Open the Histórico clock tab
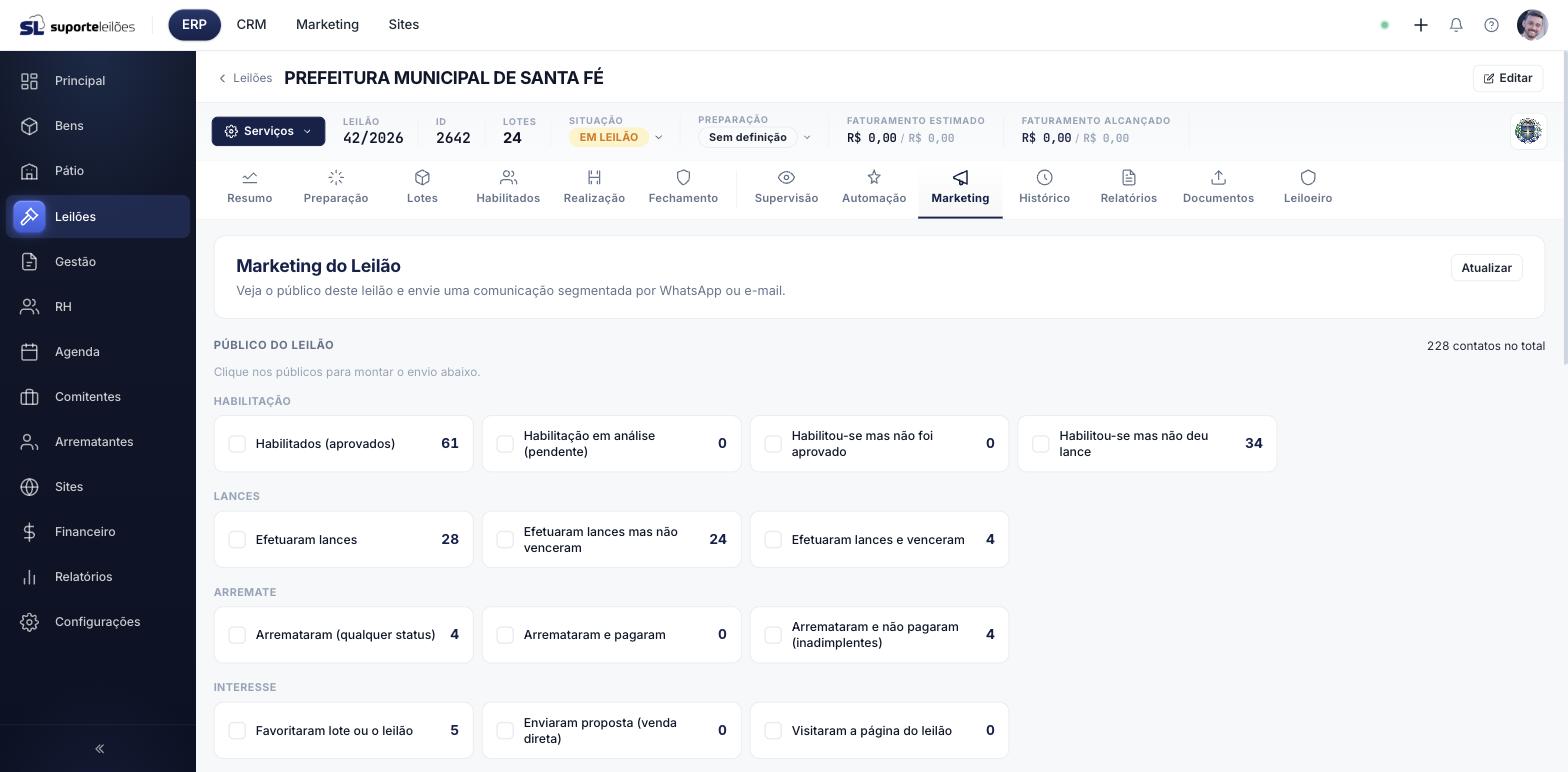The height and width of the screenshot is (772, 1568). pos(1044,187)
